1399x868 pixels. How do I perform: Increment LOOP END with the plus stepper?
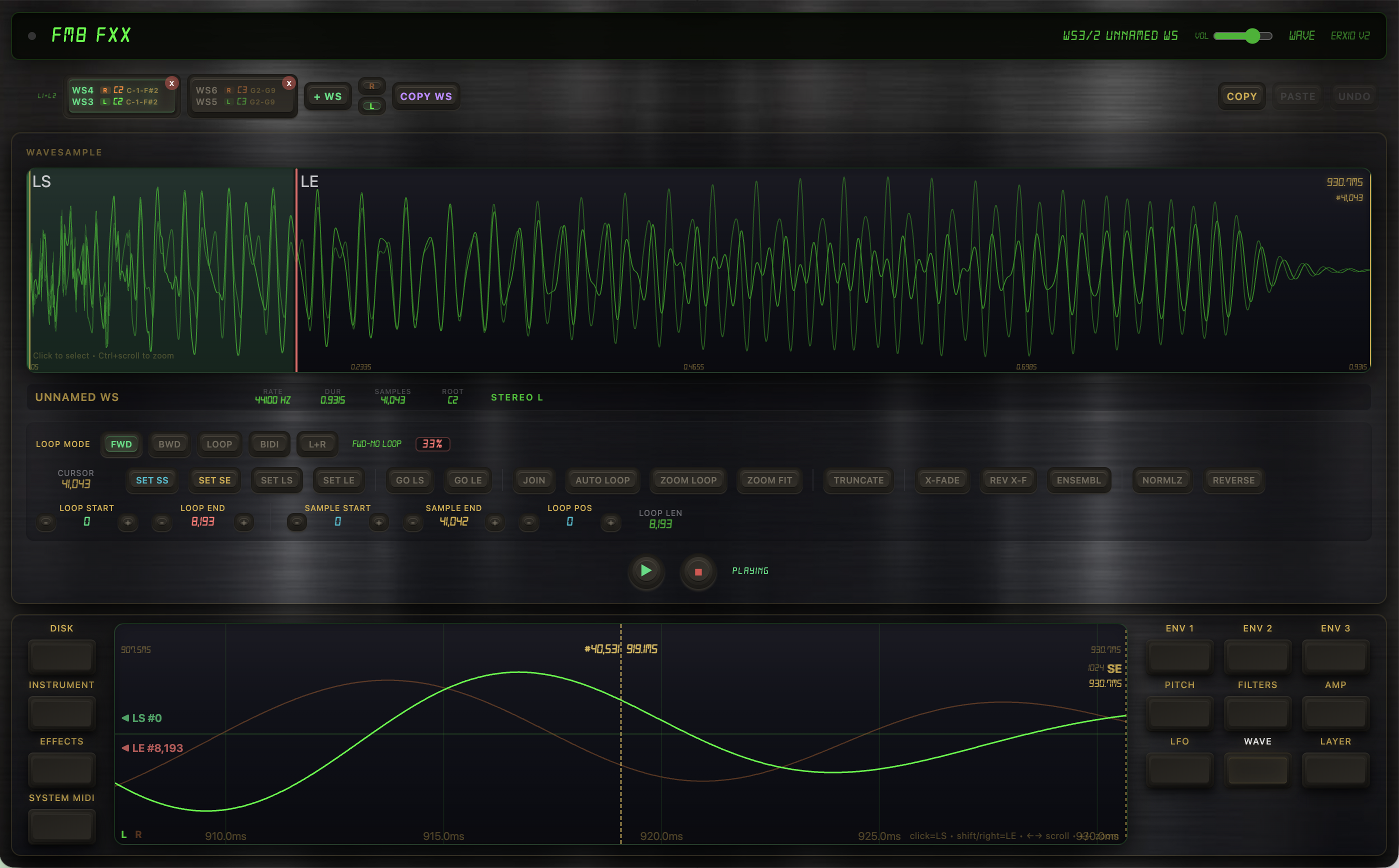[x=244, y=522]
